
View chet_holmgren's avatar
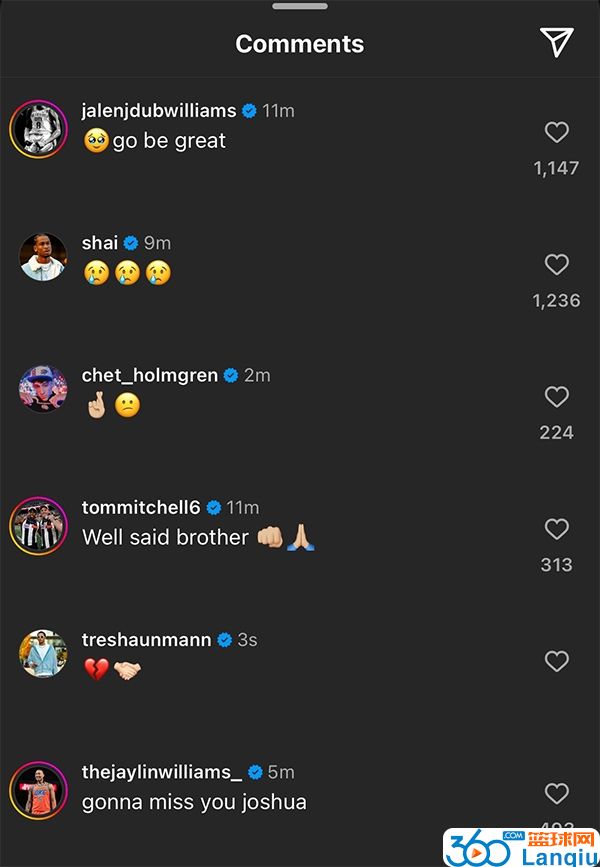click(x=43, y=389)
